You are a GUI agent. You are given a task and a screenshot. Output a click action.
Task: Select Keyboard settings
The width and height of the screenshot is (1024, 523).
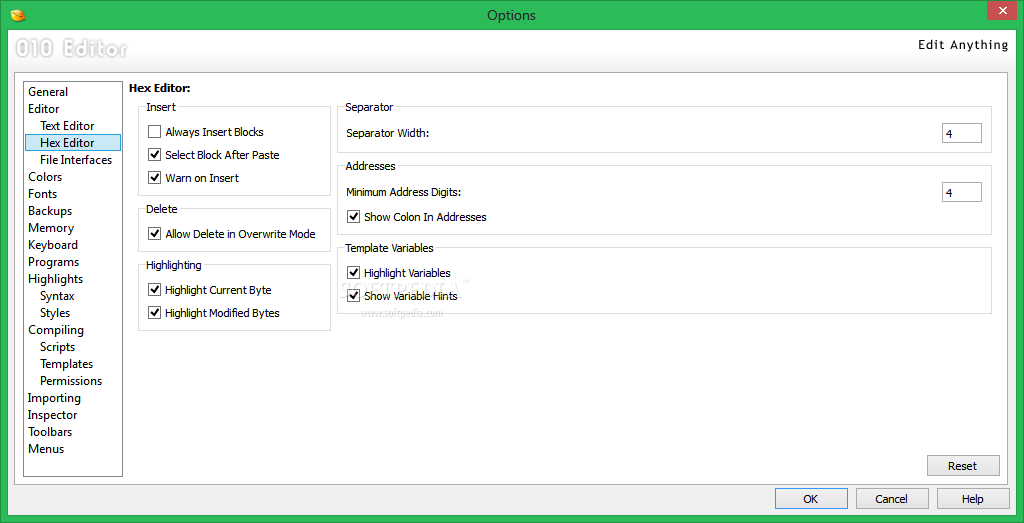pyautogui.click(x=53, y=245)
